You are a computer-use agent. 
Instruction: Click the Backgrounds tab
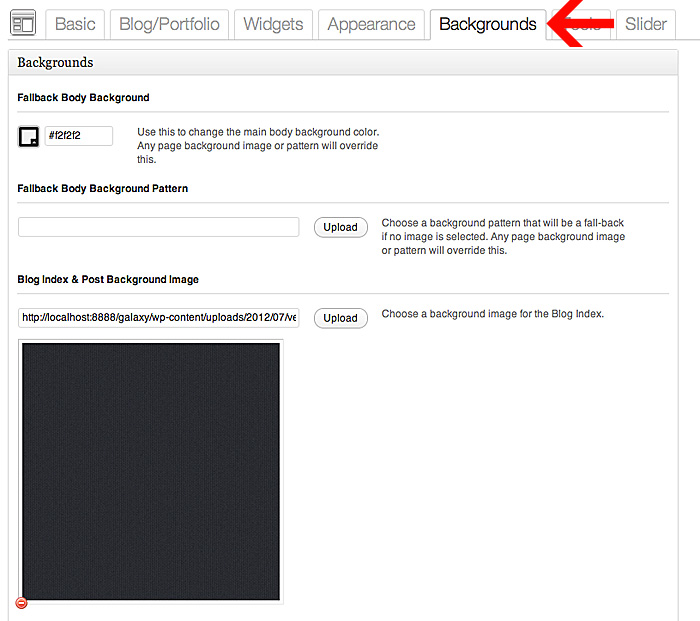(487, 25)
